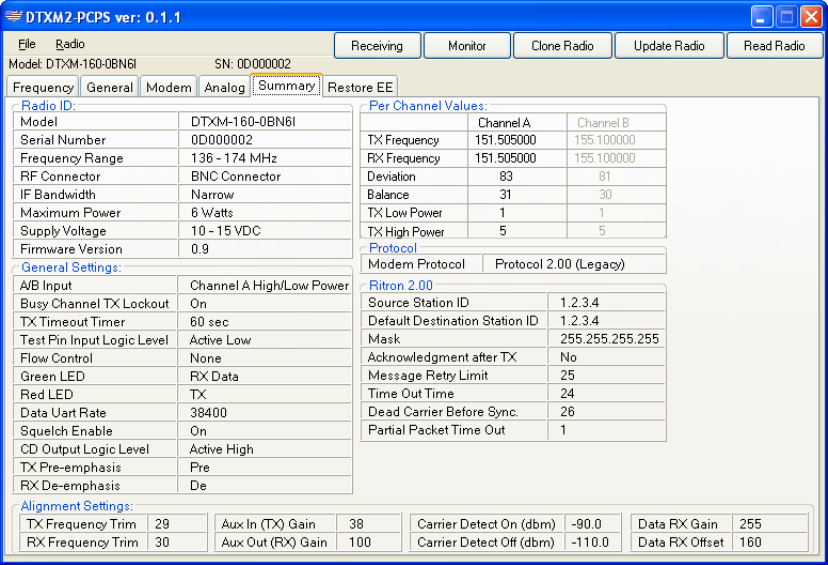This screenshot has height=565, width=828.
Task: Select the Summary tab
Action: [x=286, y=86]
